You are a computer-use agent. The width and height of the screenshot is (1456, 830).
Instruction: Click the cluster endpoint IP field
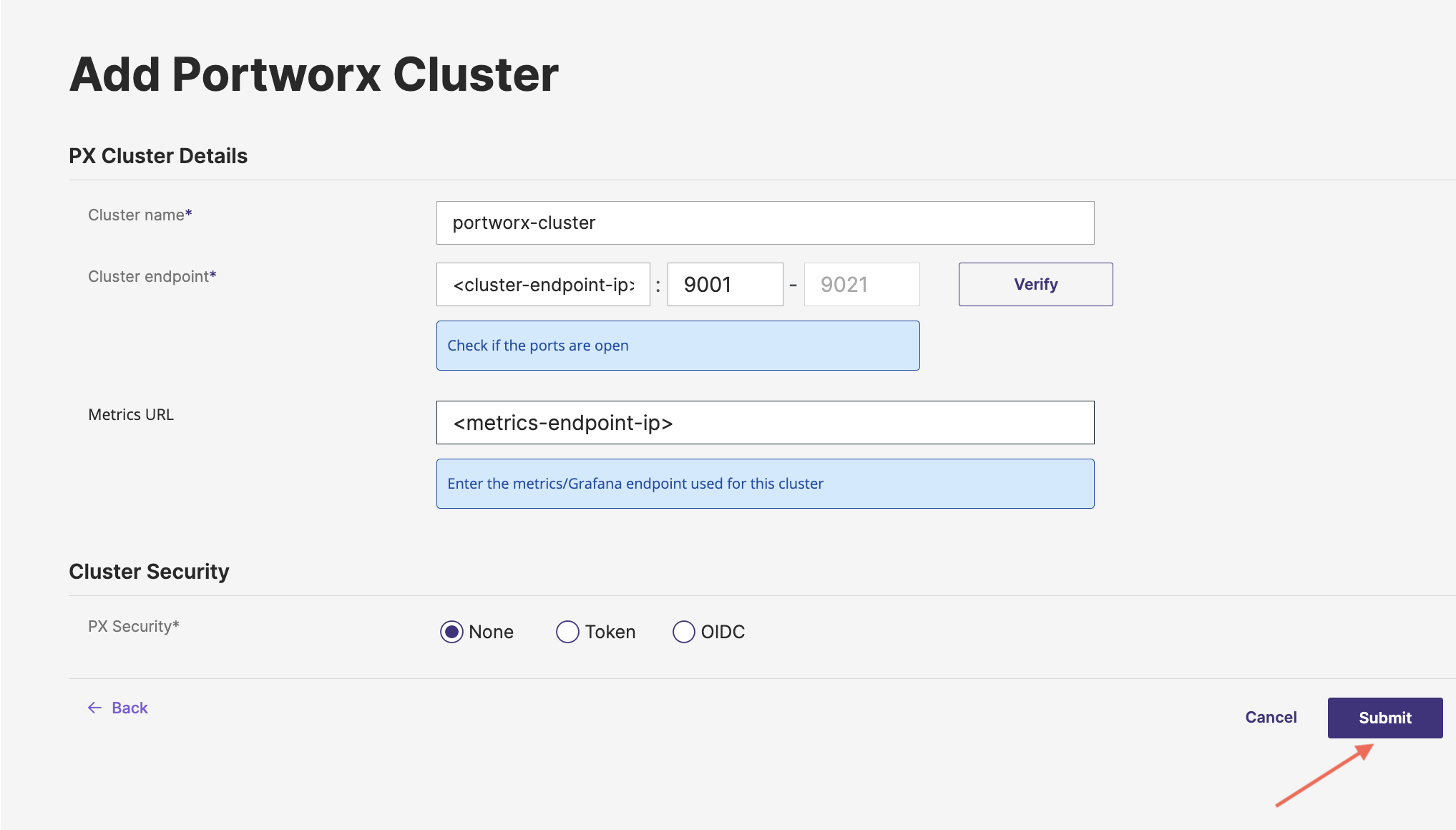pos(543,284)
